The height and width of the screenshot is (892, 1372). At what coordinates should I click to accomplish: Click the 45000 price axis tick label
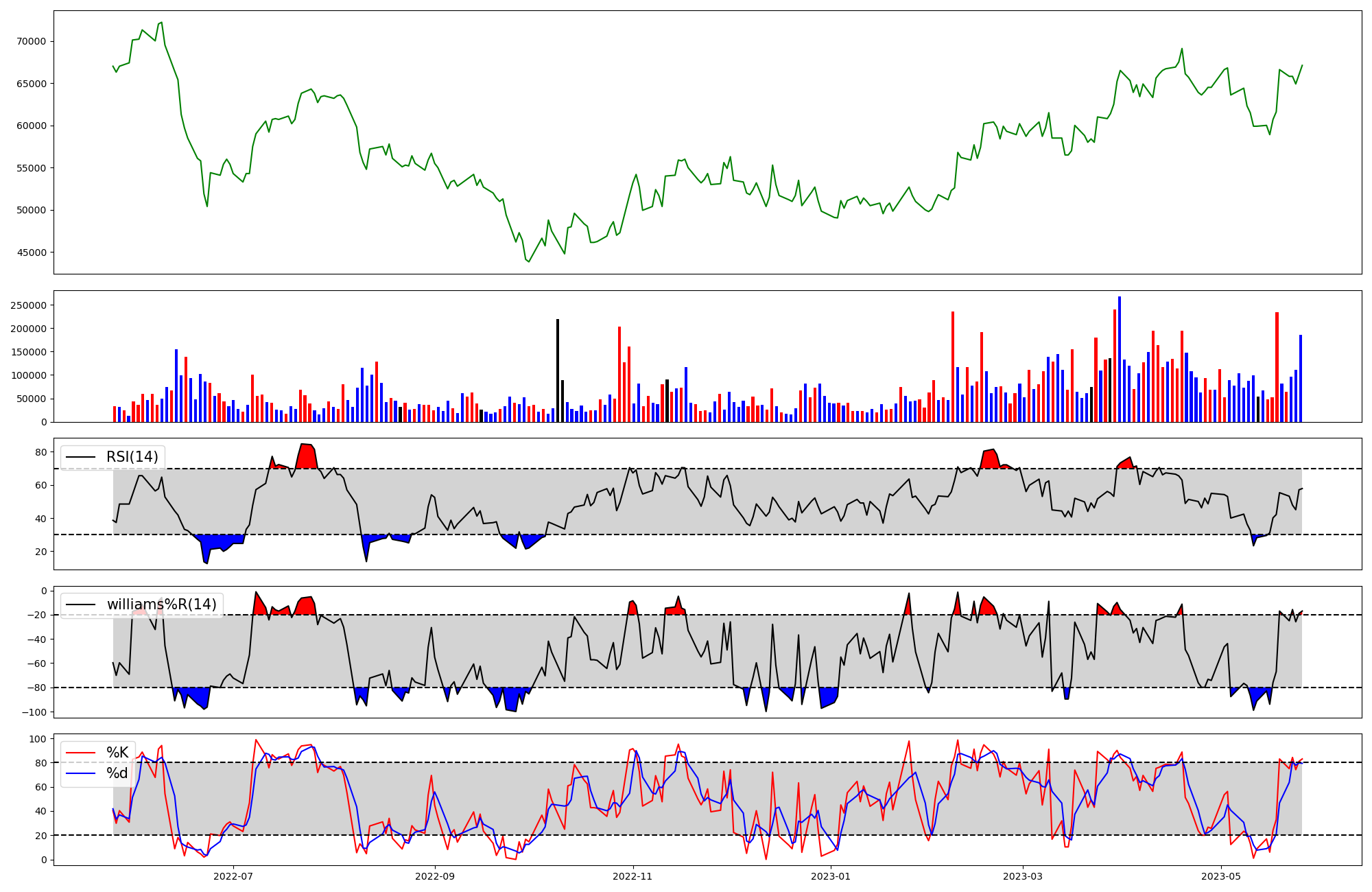31,253
